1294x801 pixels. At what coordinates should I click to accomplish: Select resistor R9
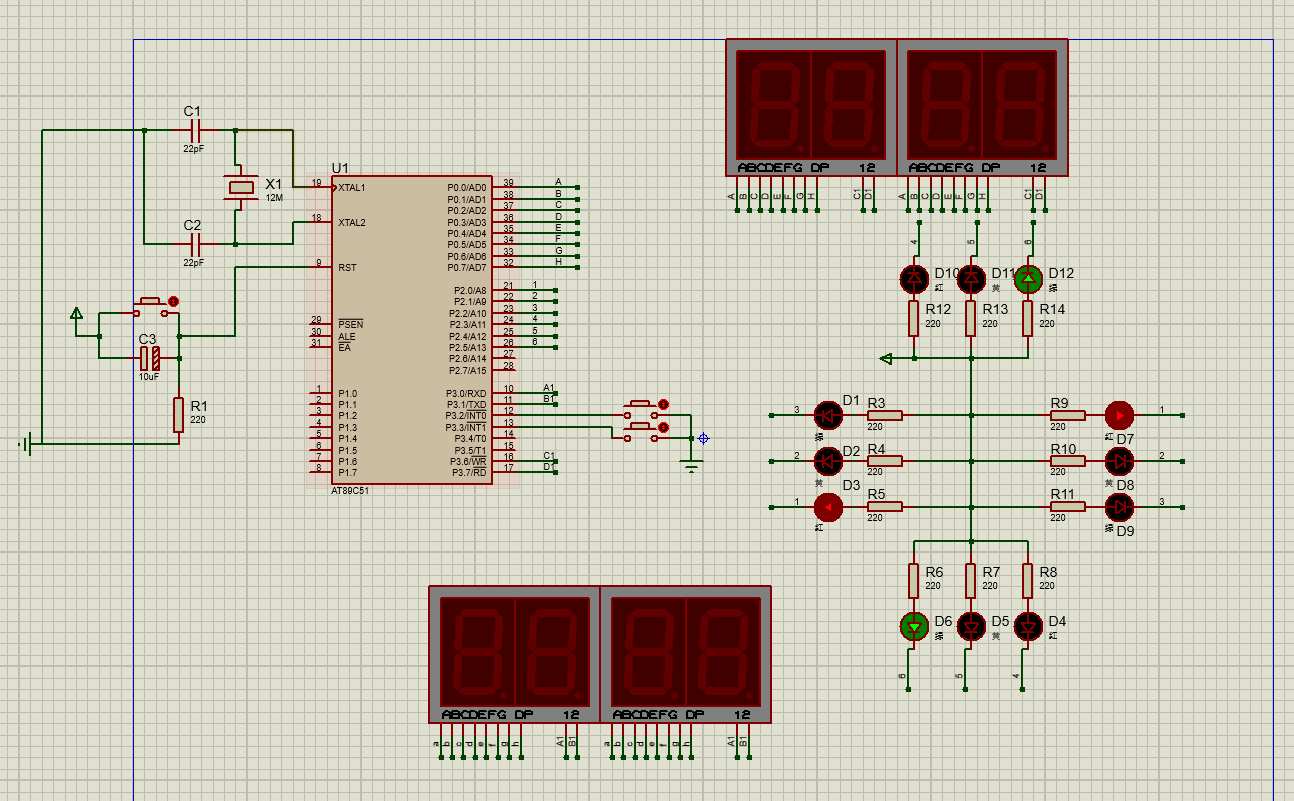(x=1067, y=414)
